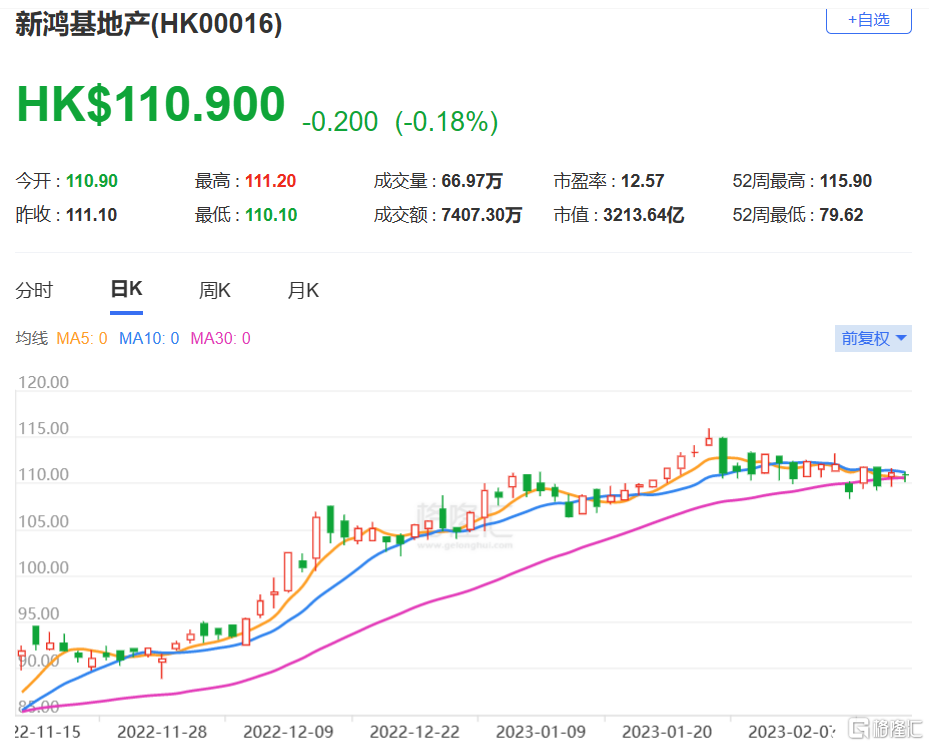
Task: Click the 市值 value 3213.64亿
Action: pos(643,214)
